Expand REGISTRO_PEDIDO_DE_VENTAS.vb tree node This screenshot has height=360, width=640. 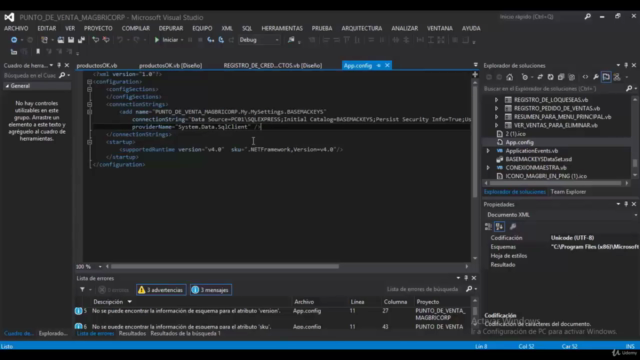(x=496, y=108)
